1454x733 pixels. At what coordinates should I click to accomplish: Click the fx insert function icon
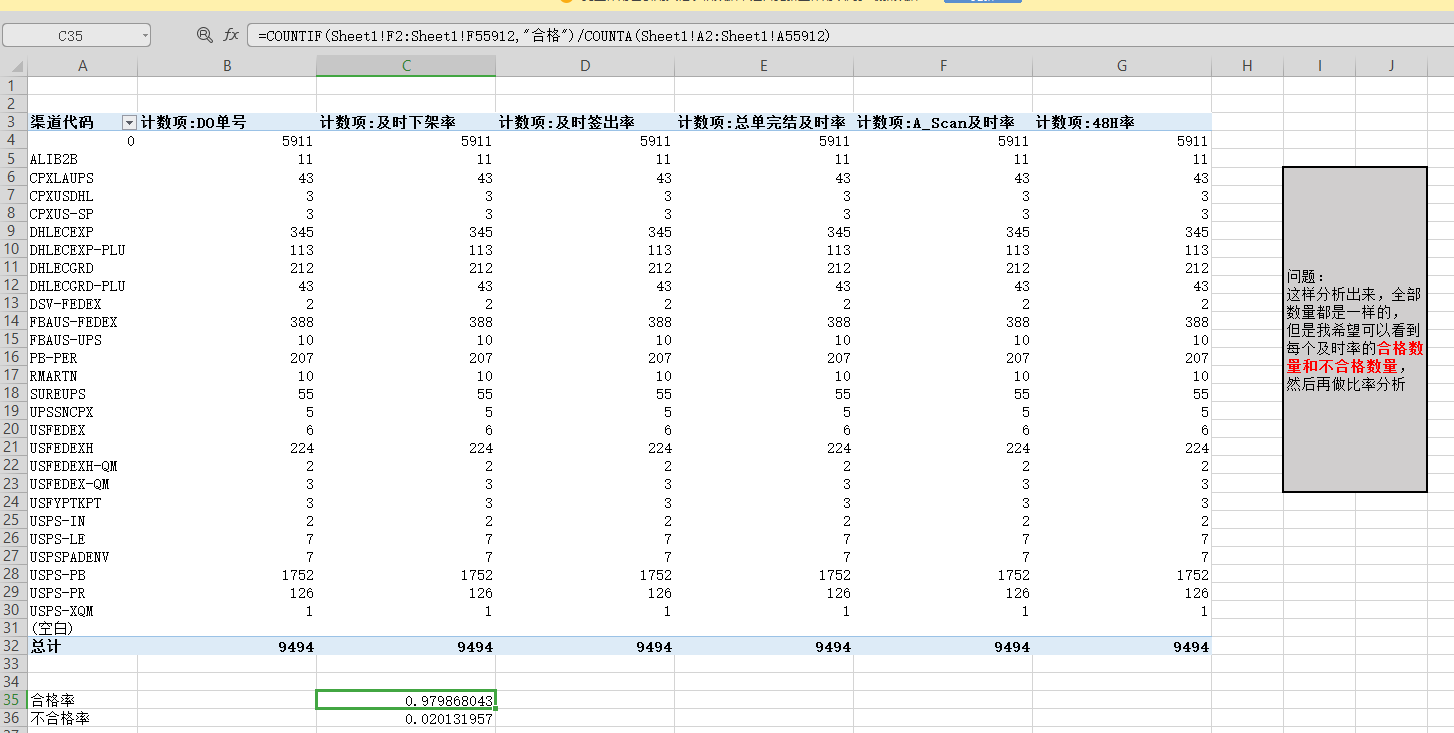click(231, 35)
